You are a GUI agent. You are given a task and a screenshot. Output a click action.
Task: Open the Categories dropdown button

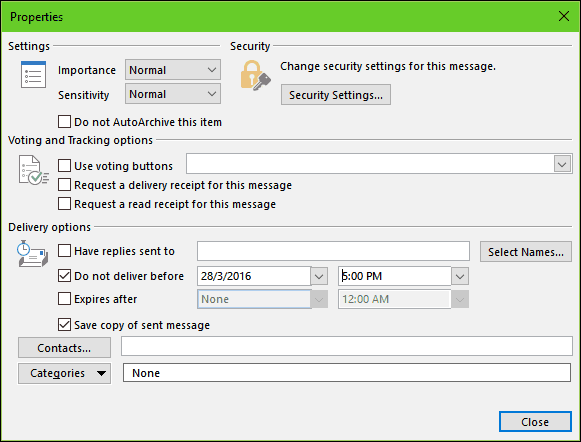(x=64, y=373)
